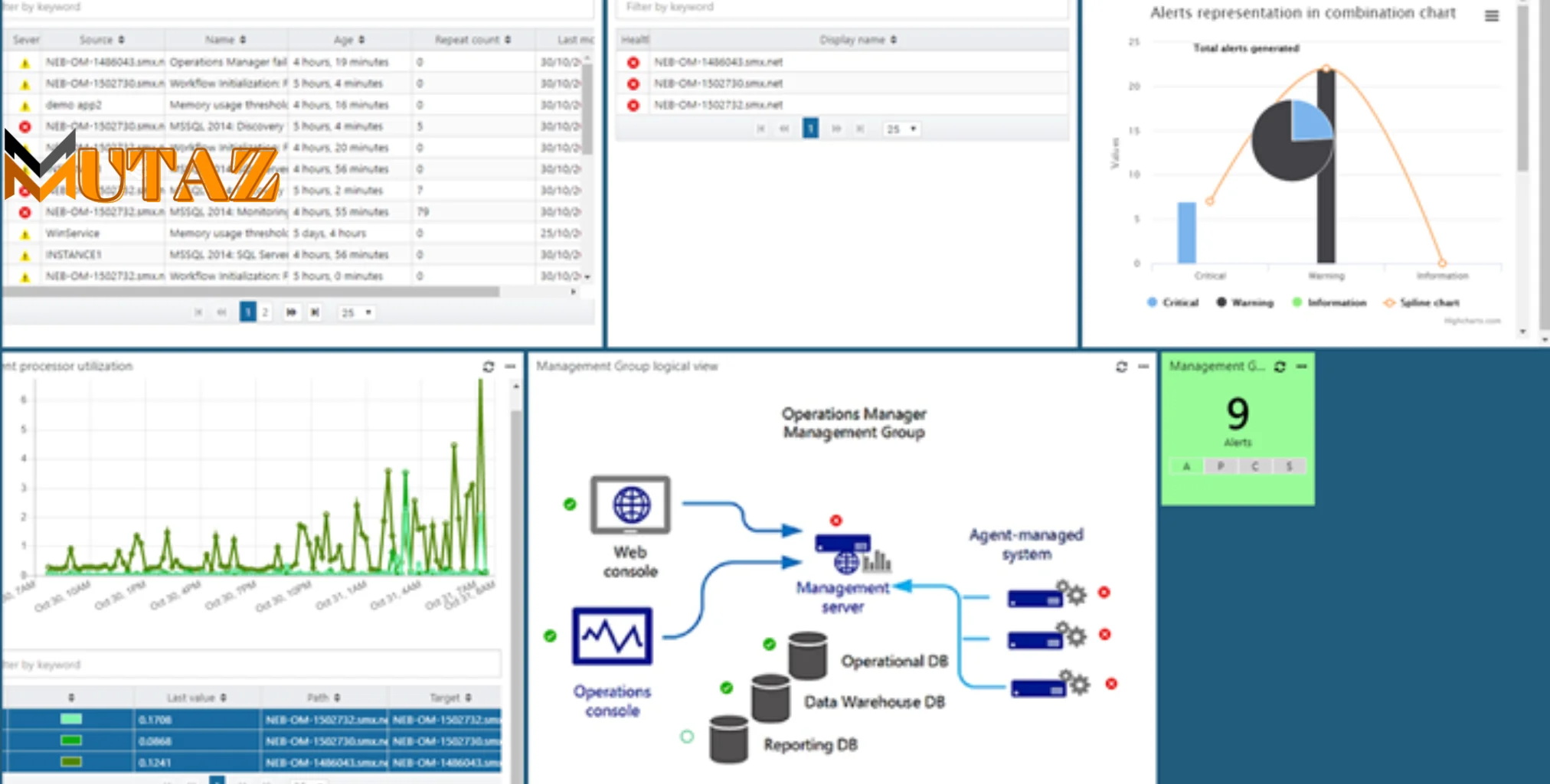Viewport: 1550px width, 784px height.
Task: Toggle Information series in chart legend
Action: coord(1329,302)
